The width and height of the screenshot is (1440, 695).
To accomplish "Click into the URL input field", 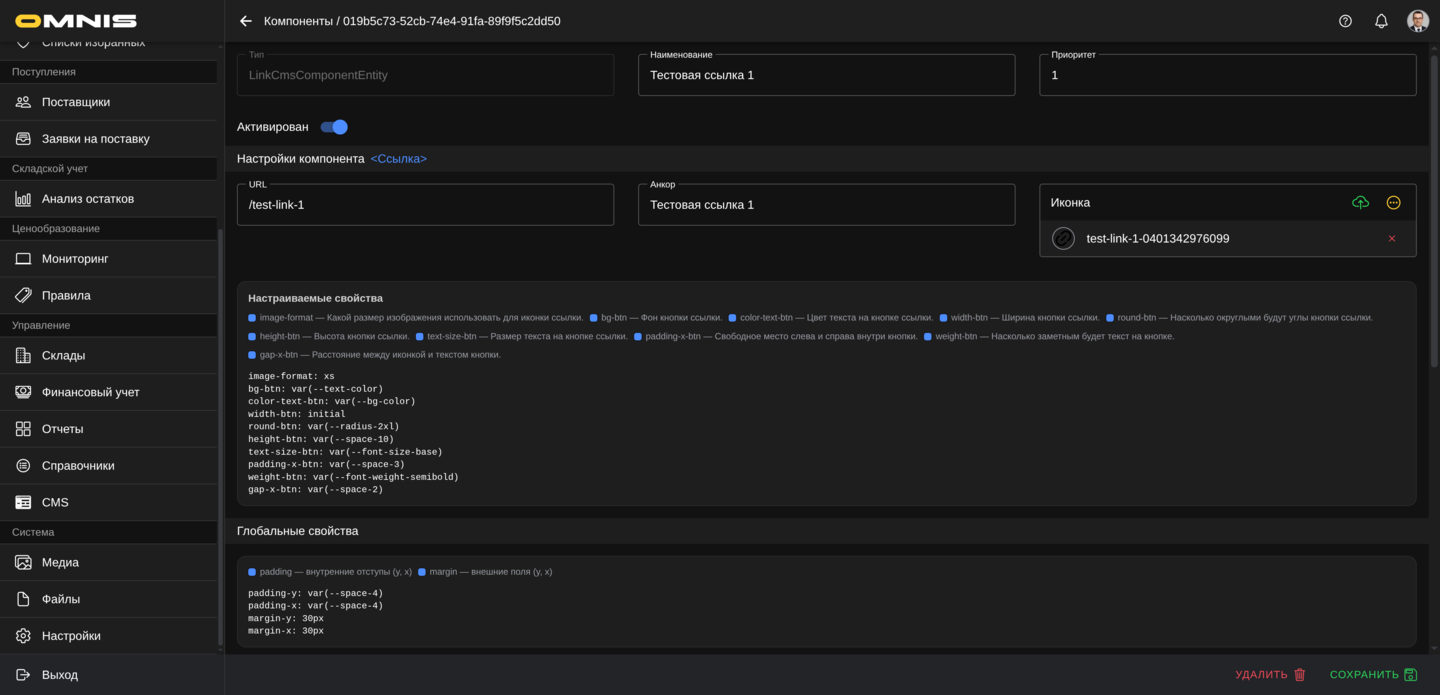I will (425, 205).
